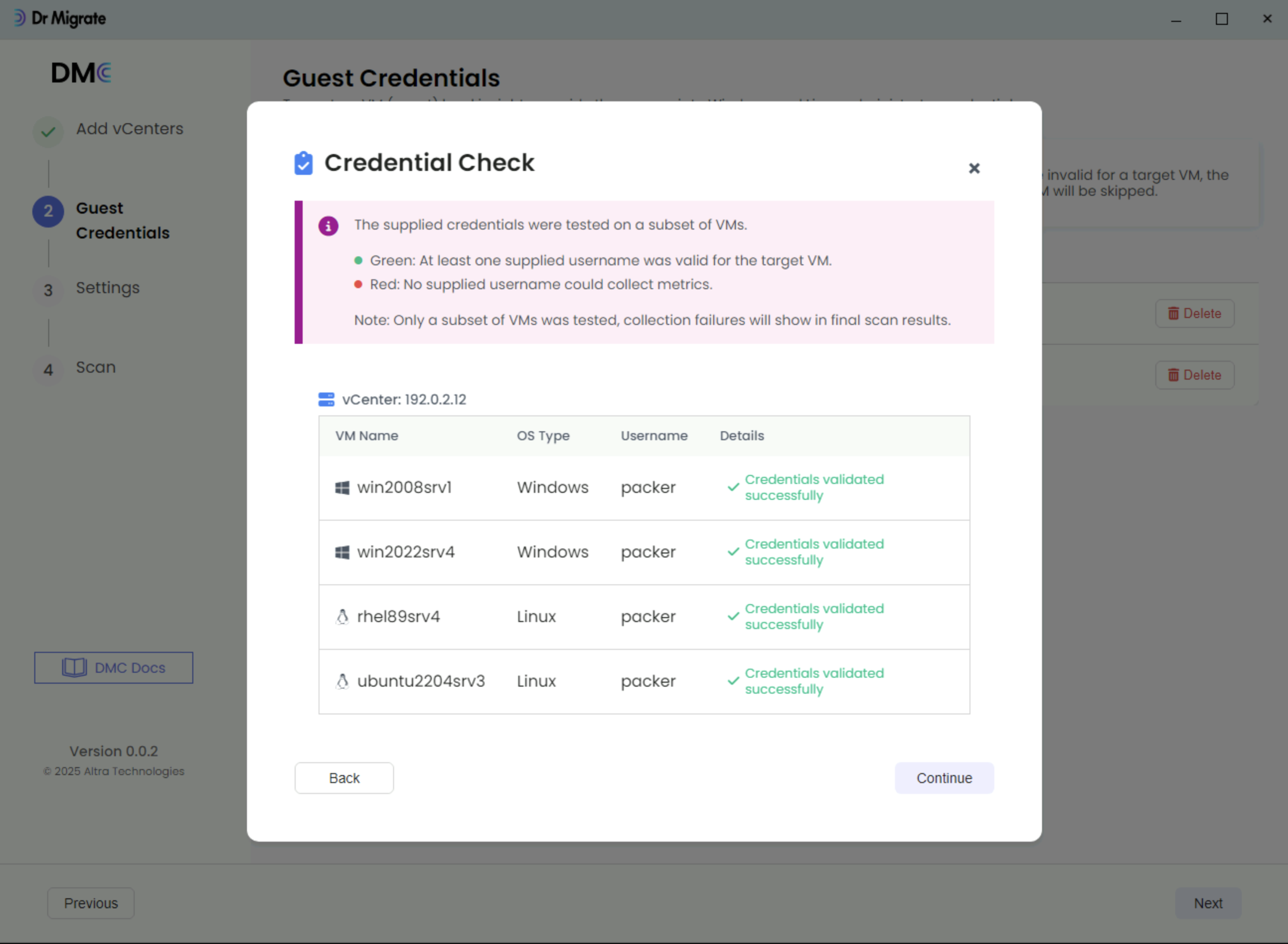
Task: Click '© 2025 Altra Technologies' text
Action: 114,771
